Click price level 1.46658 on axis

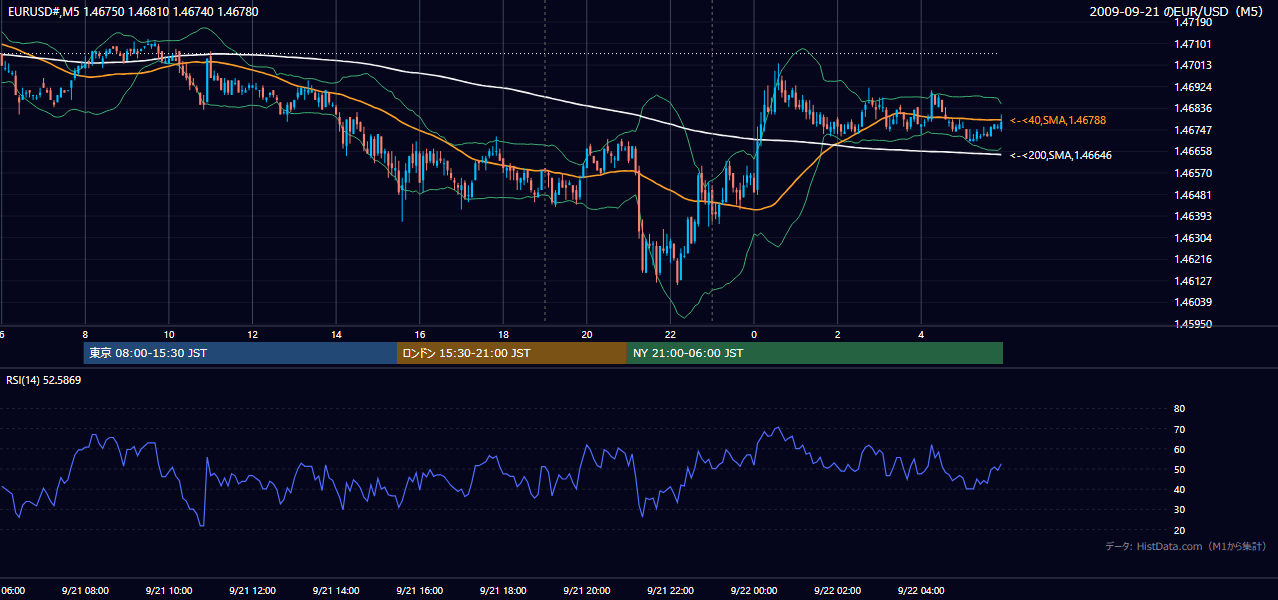1194,151
